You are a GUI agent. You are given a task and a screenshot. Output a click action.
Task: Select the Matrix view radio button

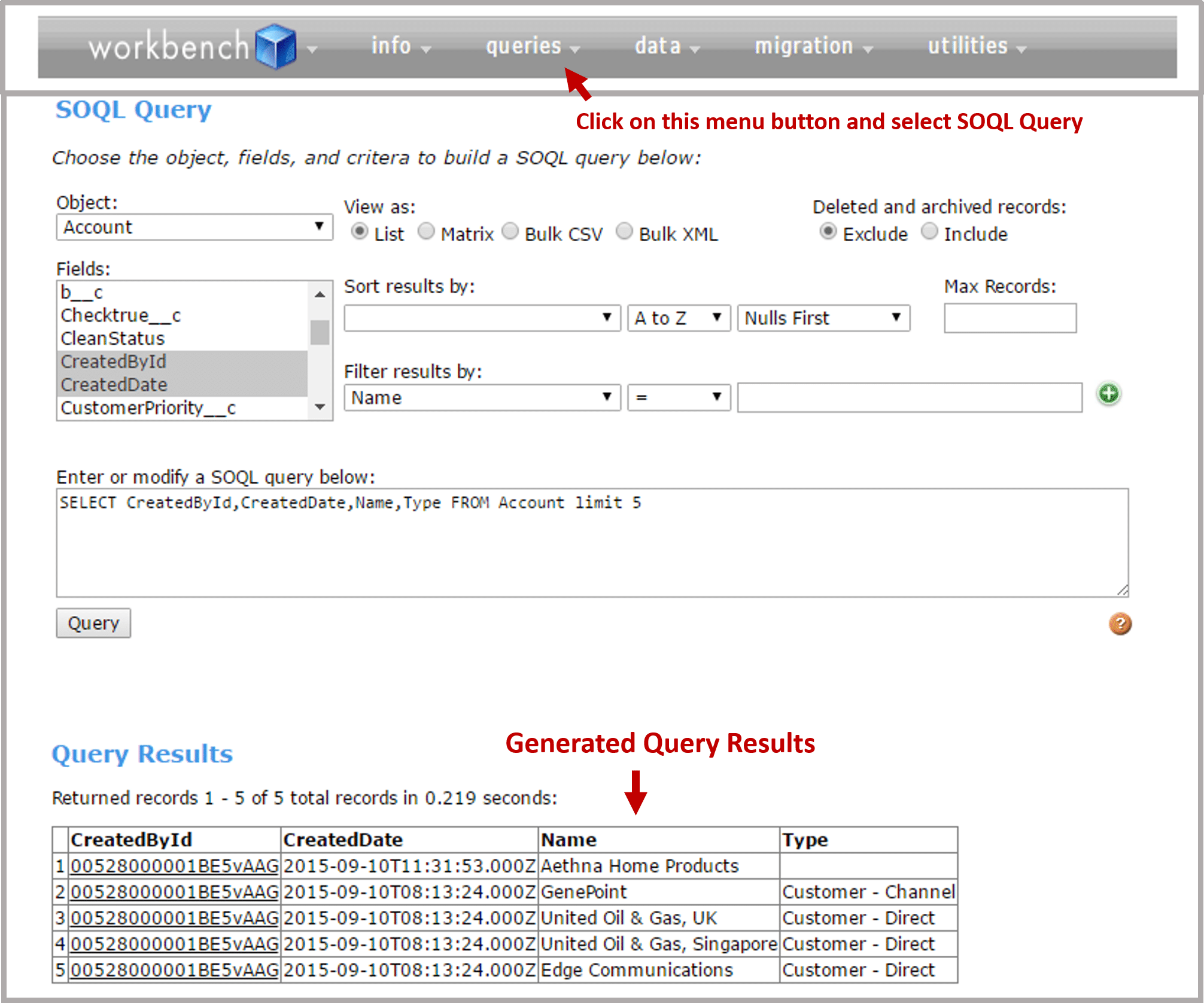[426, 231]
